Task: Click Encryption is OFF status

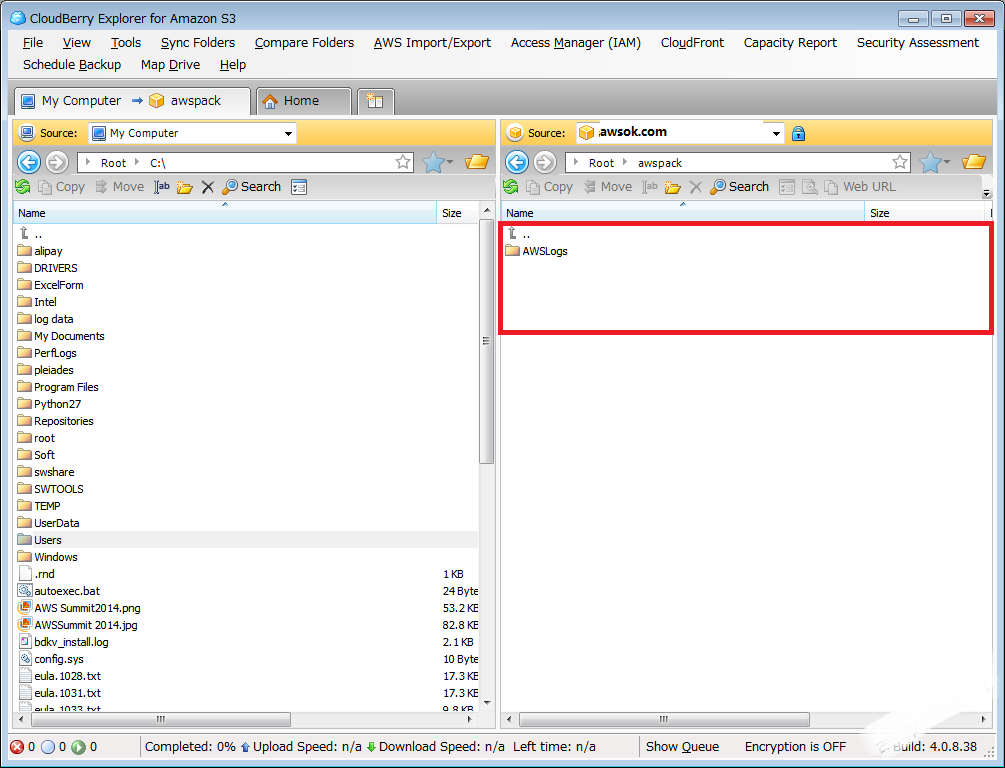Action: click(x=795, y=747)
